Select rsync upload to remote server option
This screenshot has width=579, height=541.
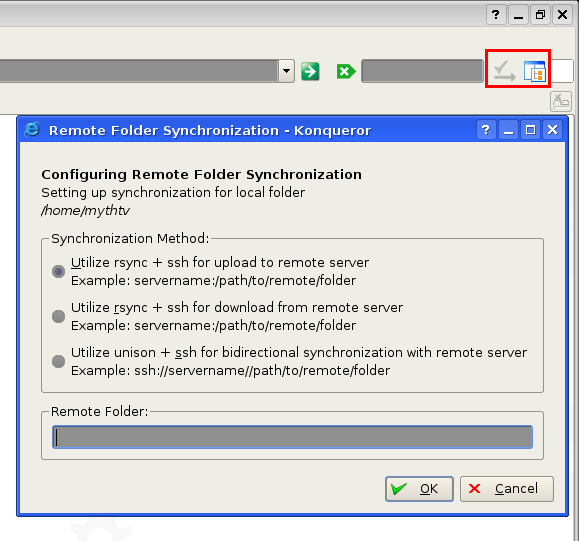click(58, 271)
